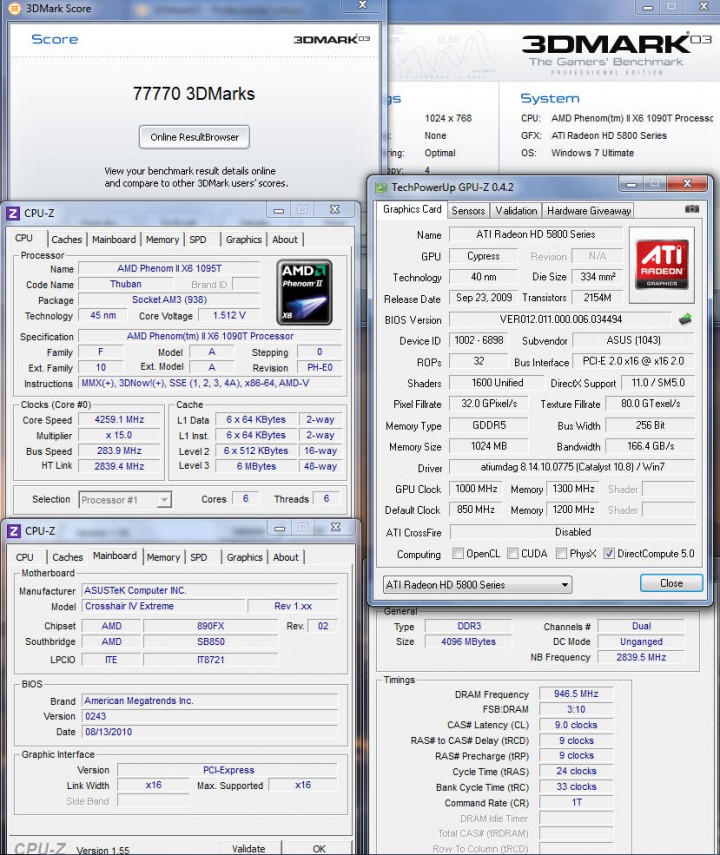Click the BIOS save chip icon in GPU-Z

click(x=685, y=319)
